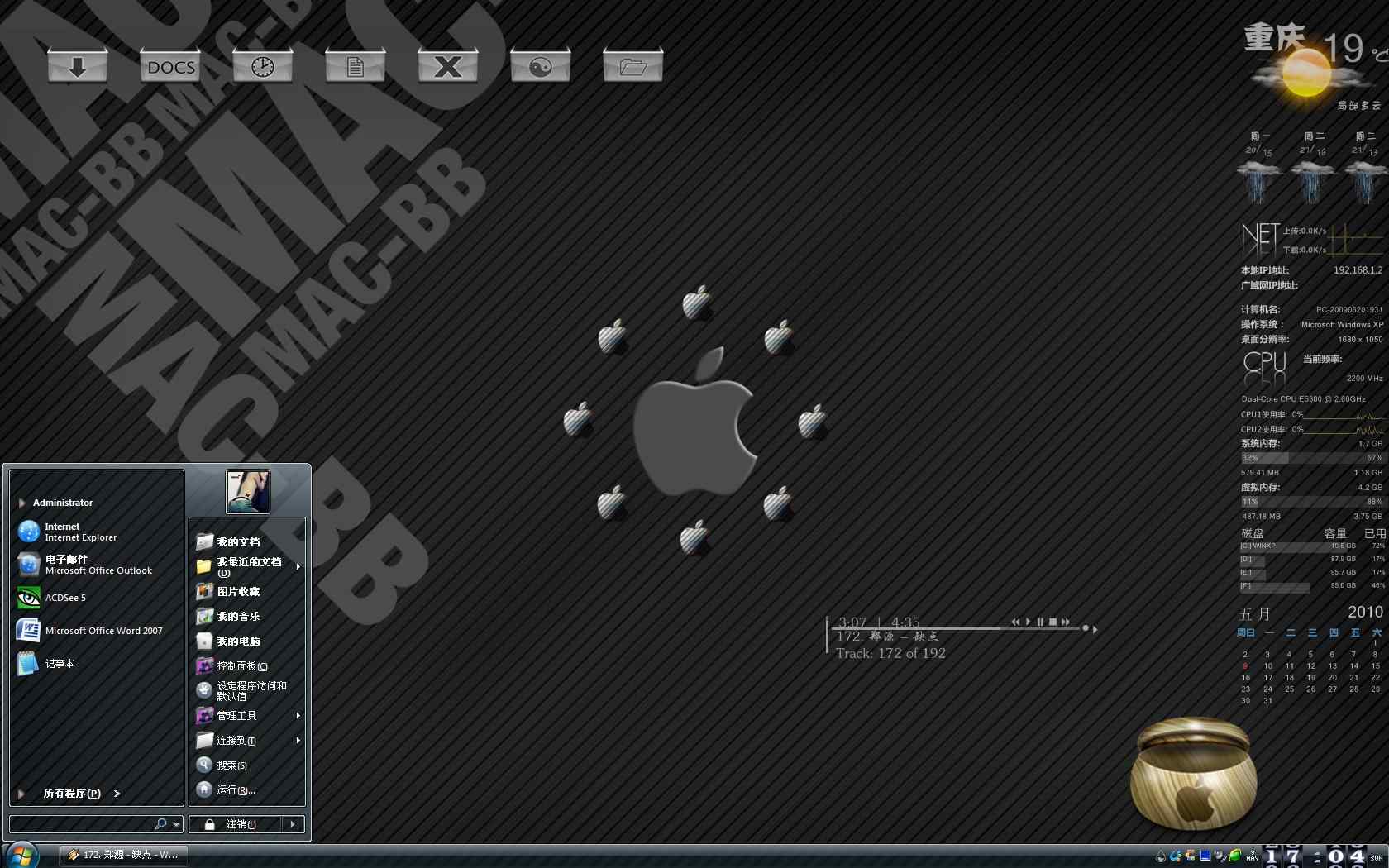The height and width of the screenshot is (868, 1389).
Task: Open the DOCS dock shortcut
Action: (x=170, y=65)
